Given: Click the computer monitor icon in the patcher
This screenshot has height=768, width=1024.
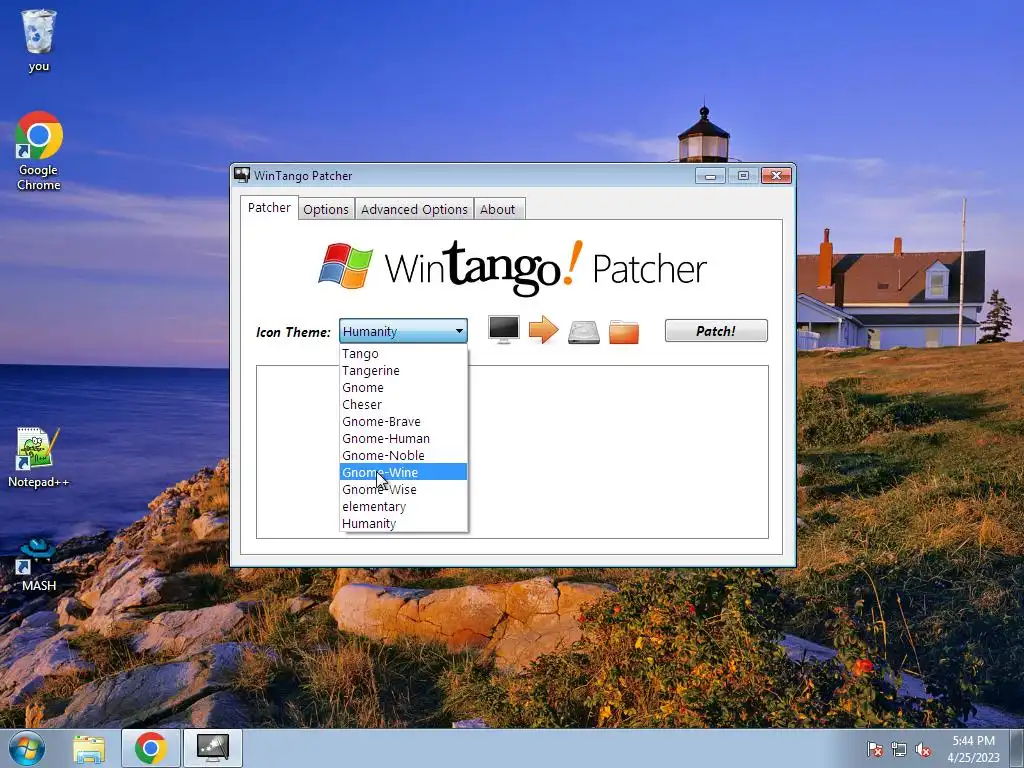Looking at the screenshot, I should pyautogui.click(x=504, y=330).
